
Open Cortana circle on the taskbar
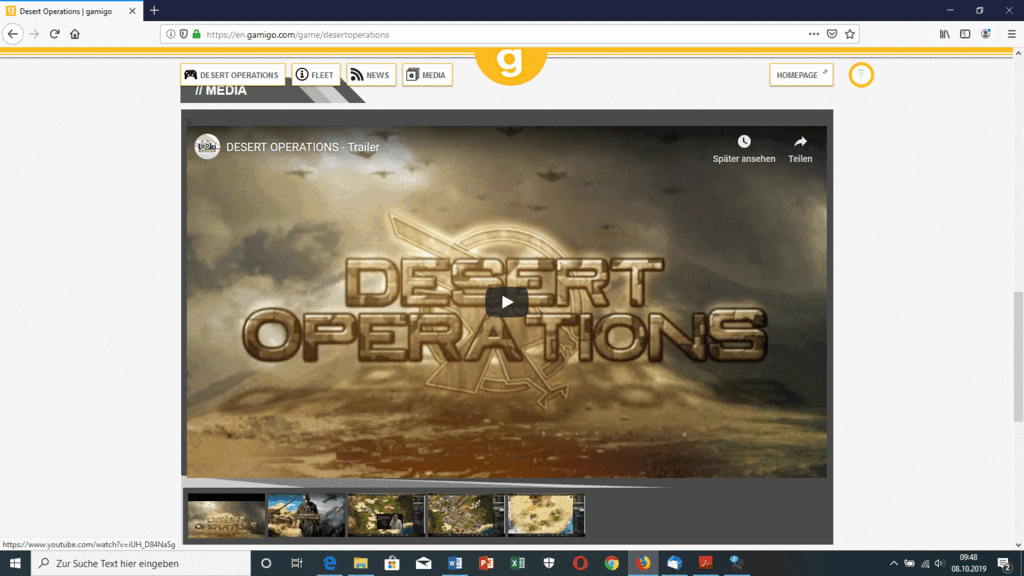(x=266, y=563)
